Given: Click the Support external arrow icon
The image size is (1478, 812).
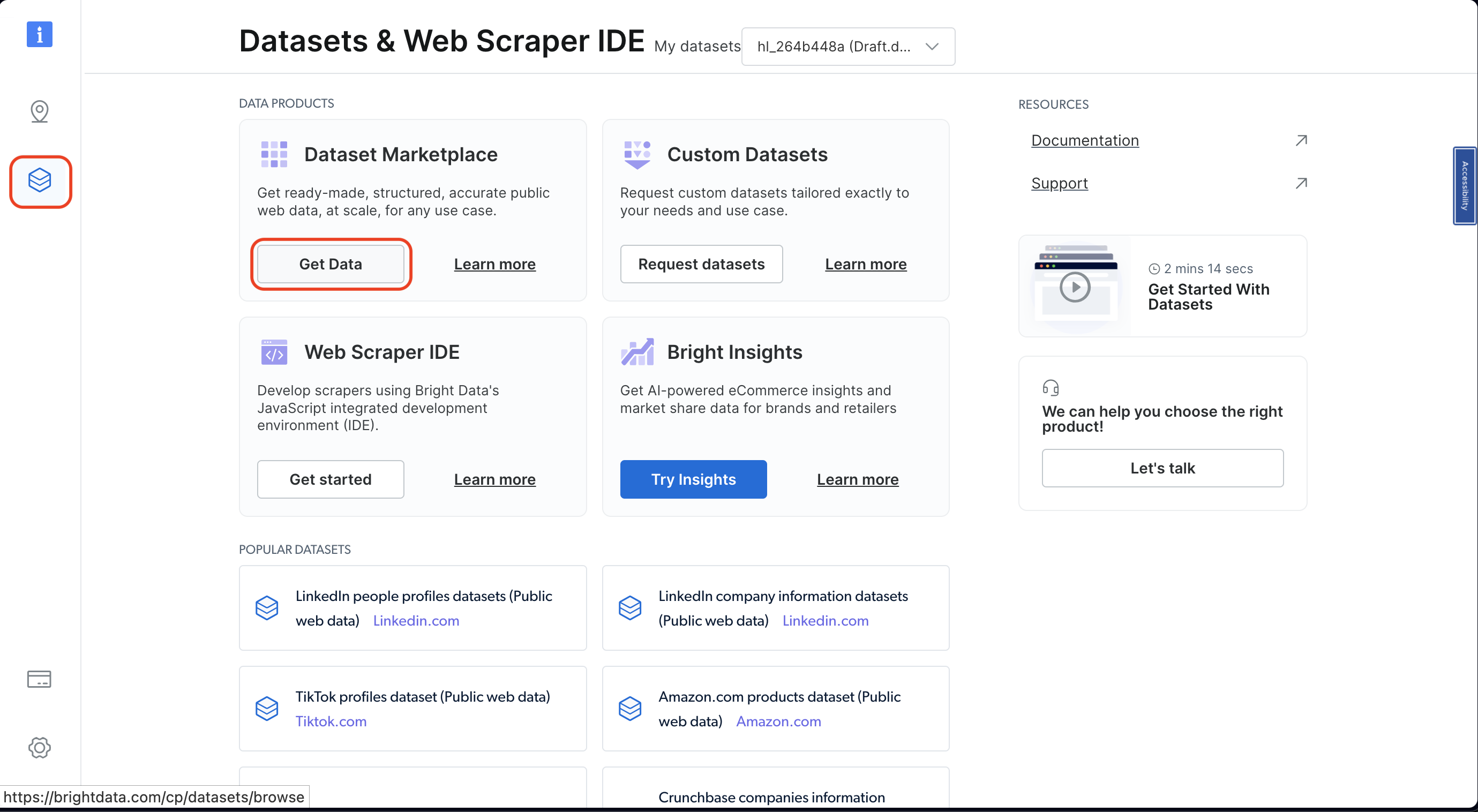Looking at the screenshot, I should point(1301,184).
